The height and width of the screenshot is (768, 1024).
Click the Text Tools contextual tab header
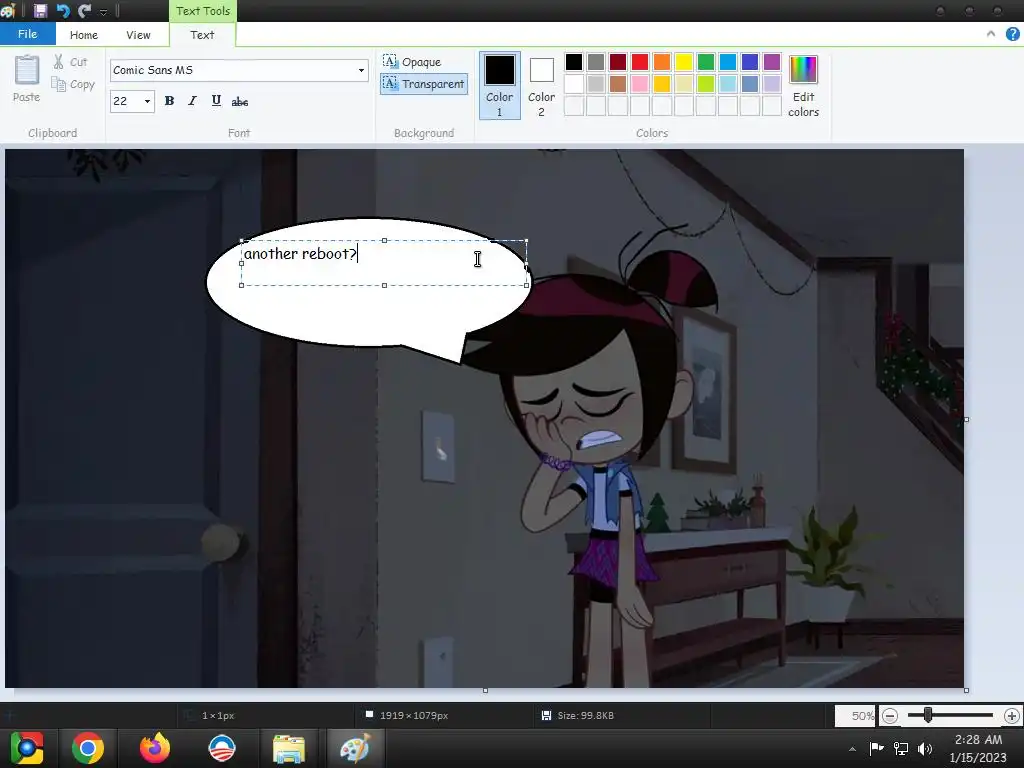coord(202,10)
